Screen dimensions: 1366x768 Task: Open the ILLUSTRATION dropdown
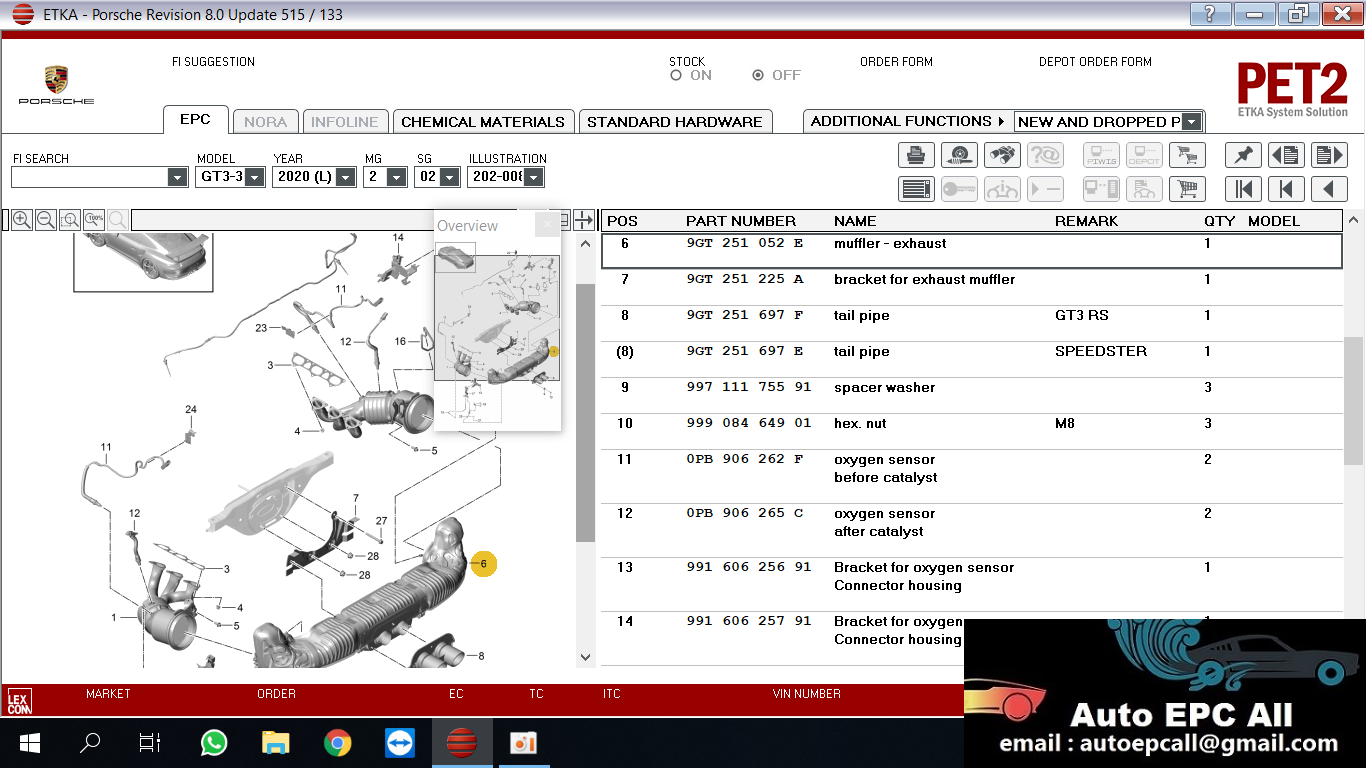point(534,177)
